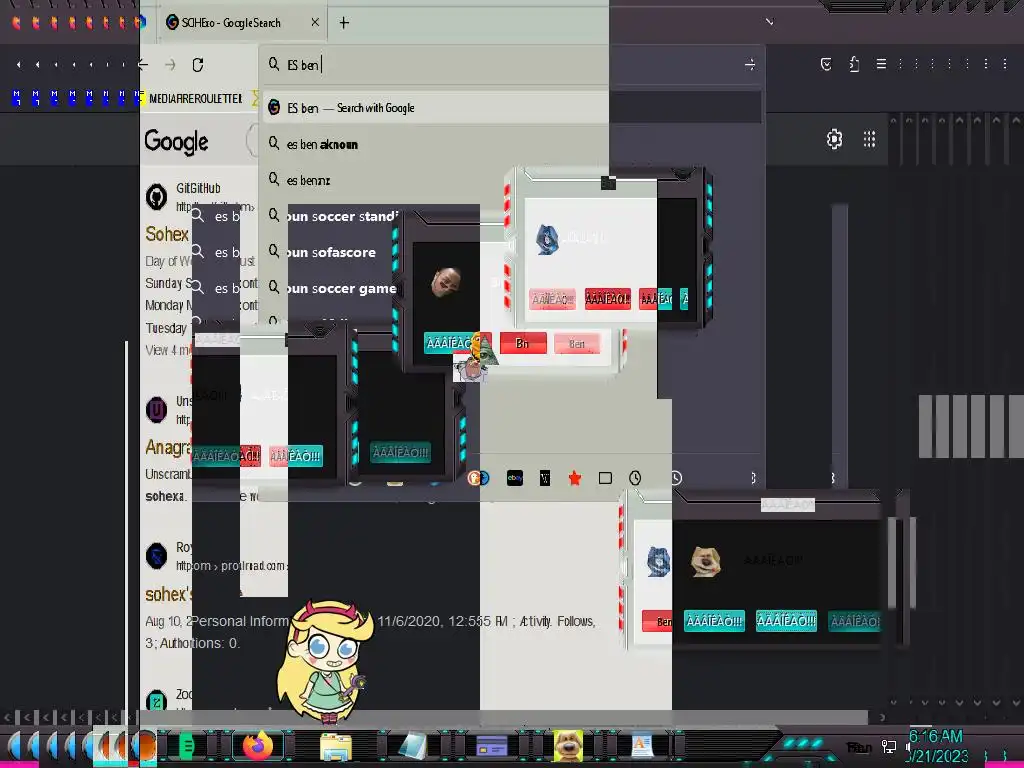The height and width of the screenshot is (768, 1024).
Task: Click the man's face picture in the dialog
Action: (446, 282)
